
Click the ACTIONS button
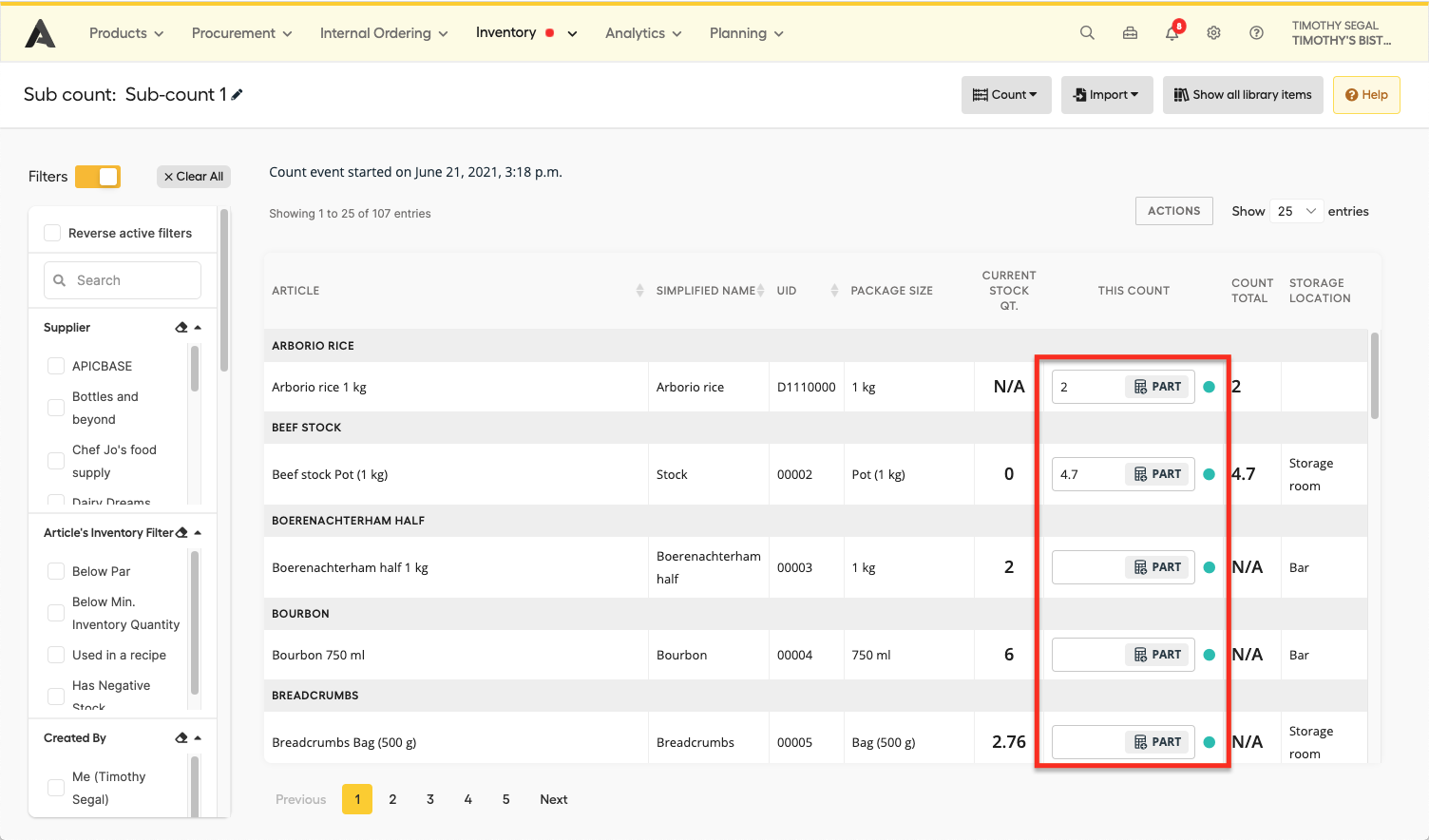tap(1173, 211)
